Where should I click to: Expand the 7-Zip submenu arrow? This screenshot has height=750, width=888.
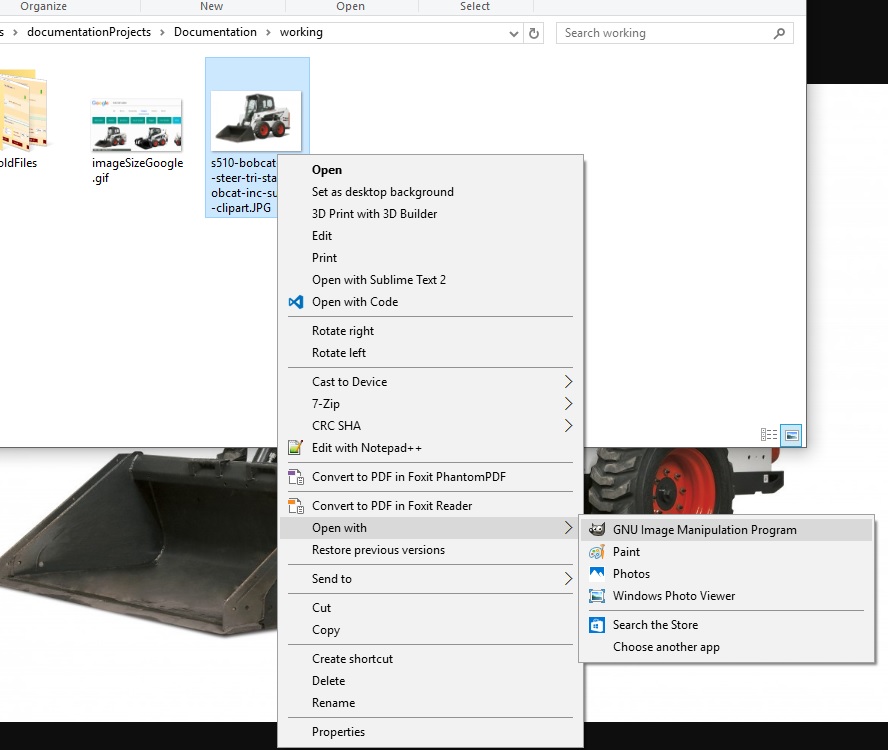[x=568, y=404]
